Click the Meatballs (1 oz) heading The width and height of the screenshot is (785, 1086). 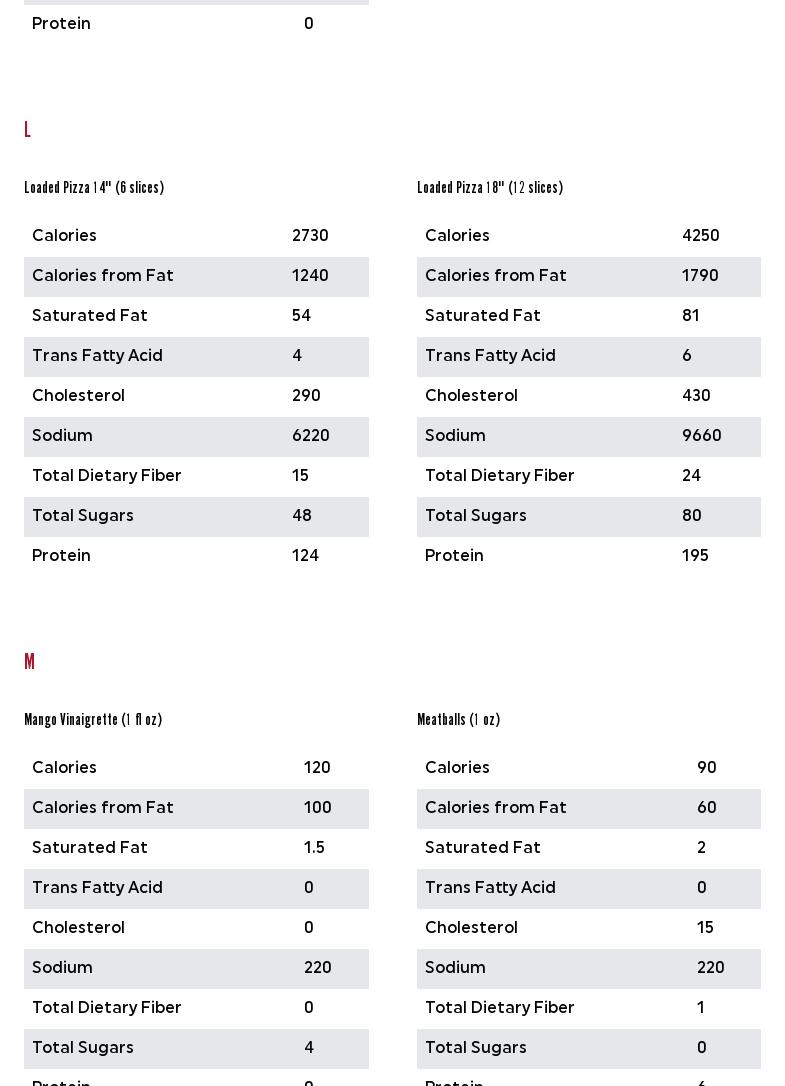pyautogui.click(x=458, y=720)
